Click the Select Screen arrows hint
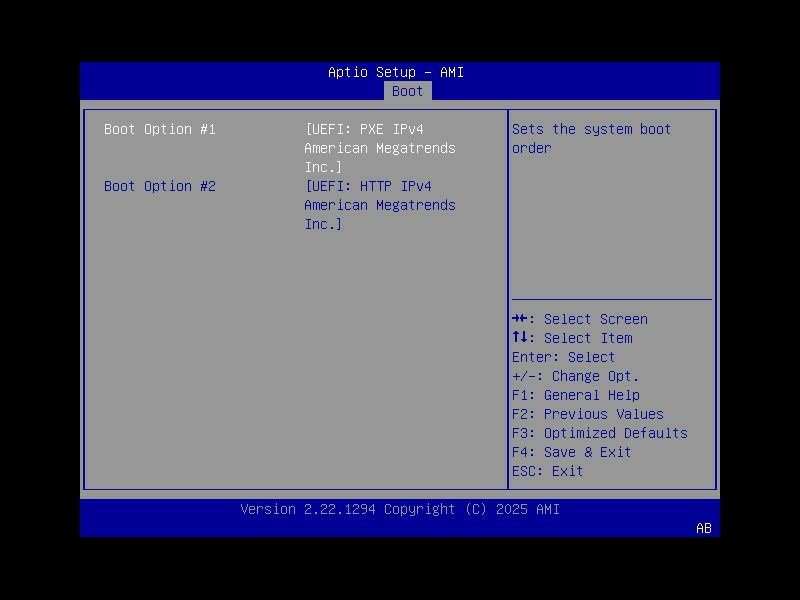This screenshot has width=800, height=600. 580,319
